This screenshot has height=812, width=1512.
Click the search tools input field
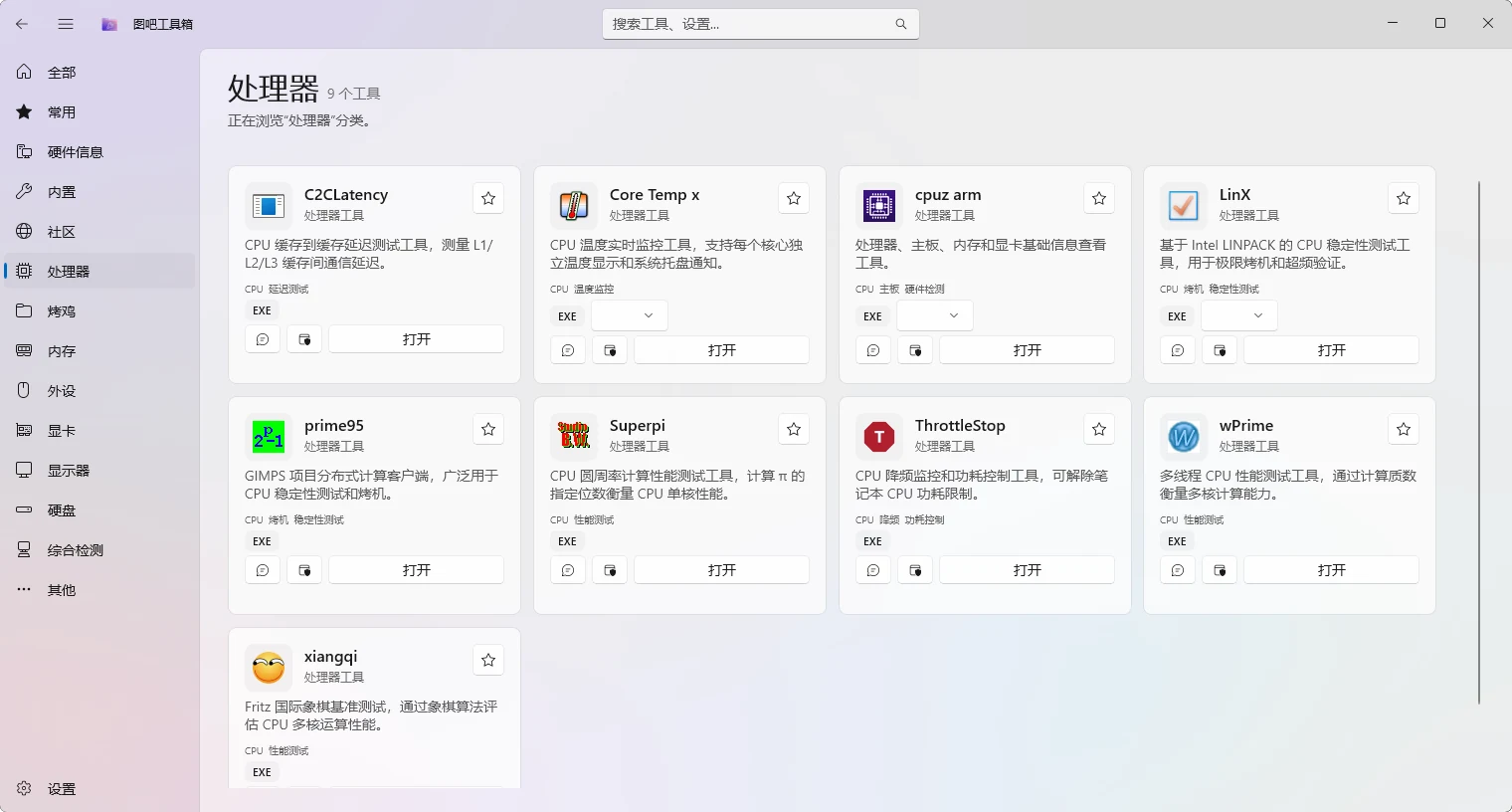pyautogui.click(x=761, y=24)
